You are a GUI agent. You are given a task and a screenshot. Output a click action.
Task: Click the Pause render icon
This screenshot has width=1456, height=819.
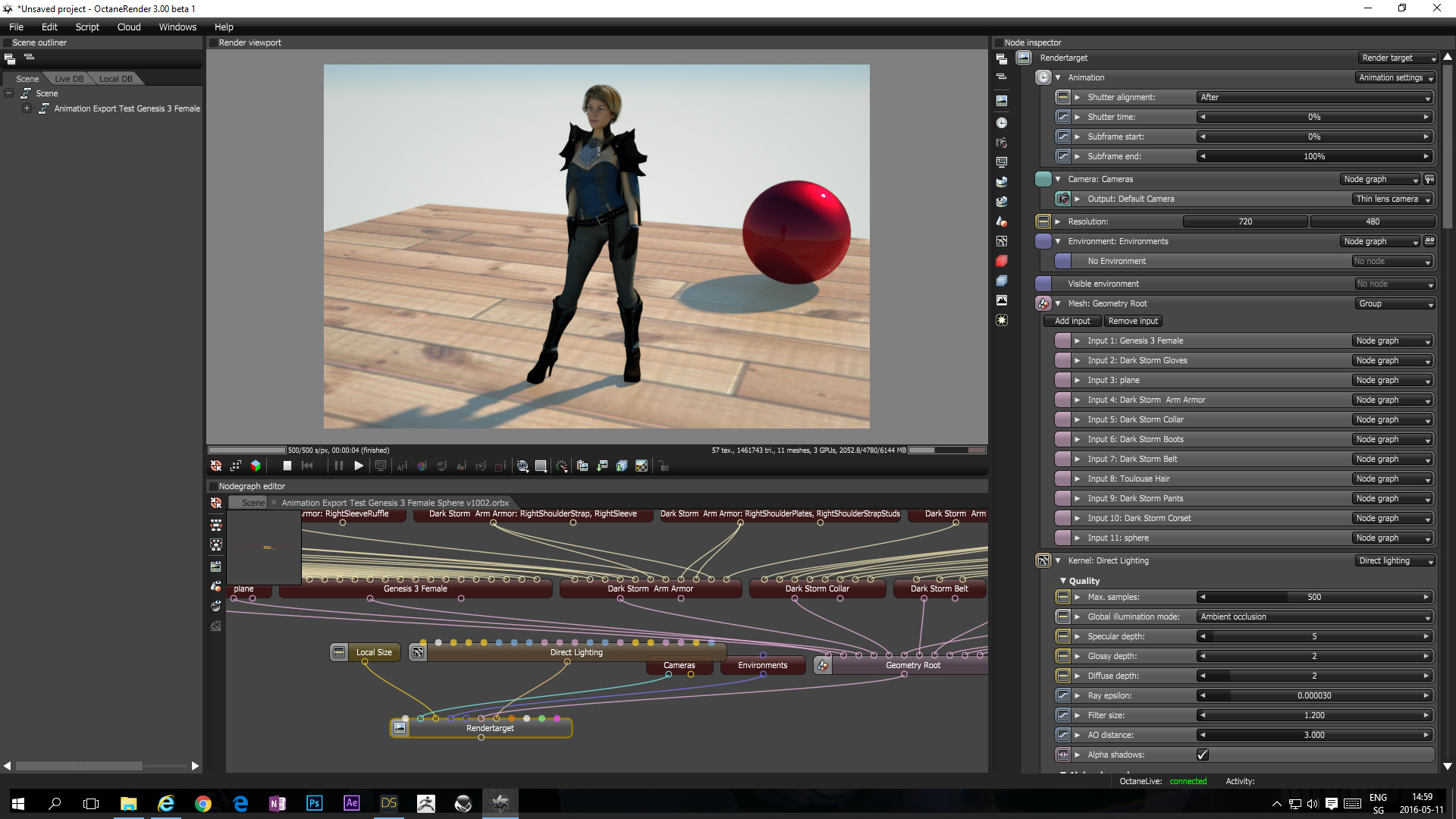click(x=339, y=466)
